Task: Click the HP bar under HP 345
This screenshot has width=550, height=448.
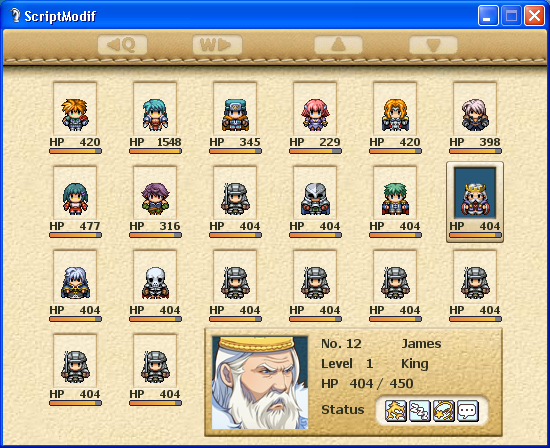Action: click(235, 151)
